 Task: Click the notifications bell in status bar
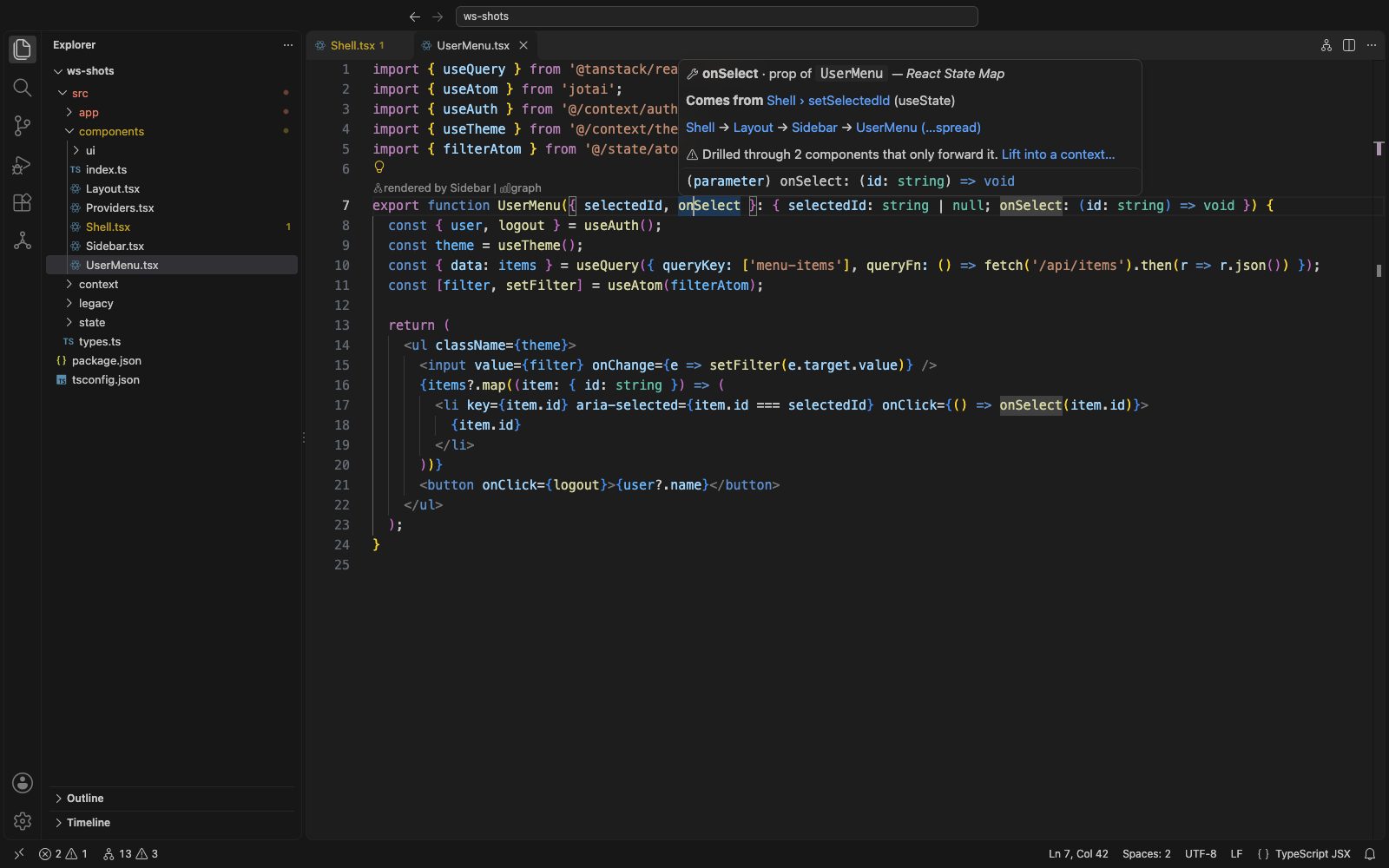(x=1370, y=854)
